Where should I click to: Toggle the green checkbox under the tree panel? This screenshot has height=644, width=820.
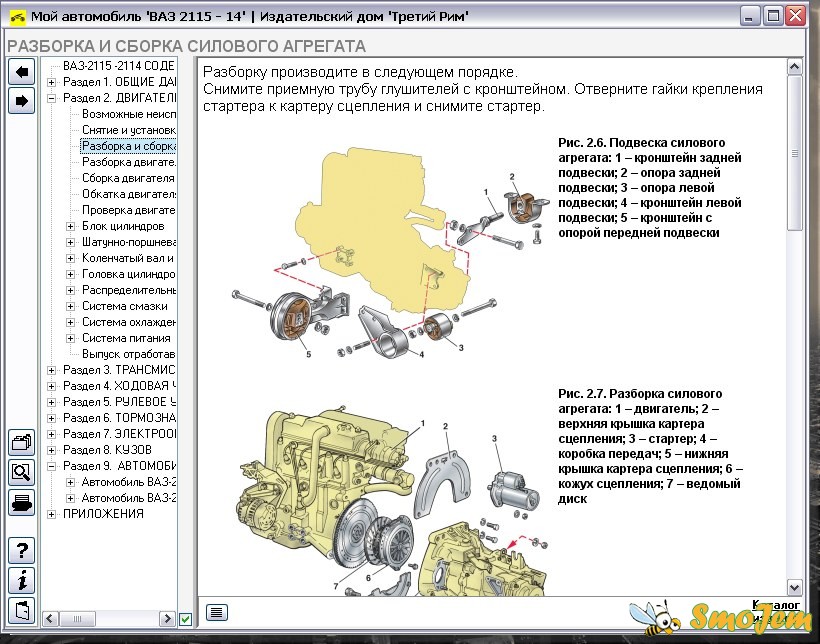click(185, 619)
